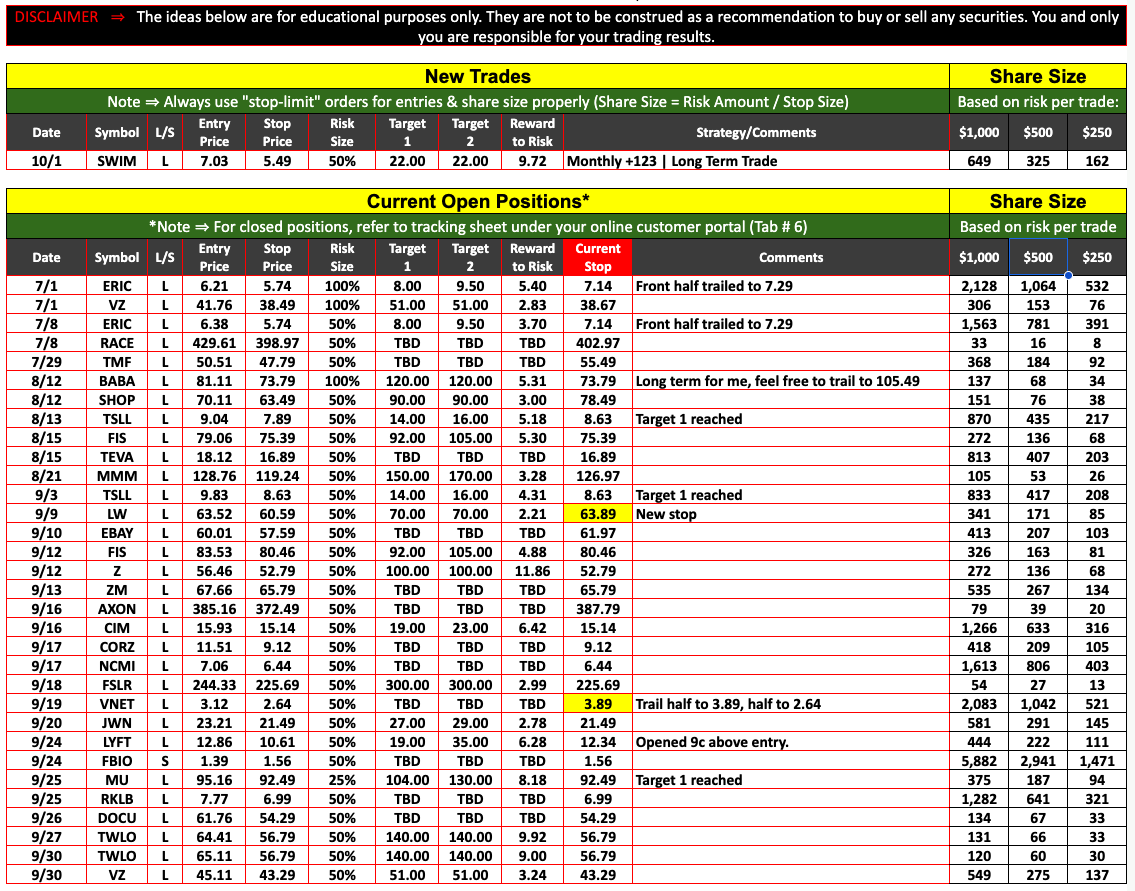Viewport: 1135px width, 891px height.
Task: Select the AXON symbol cell
Action: coord(117,609)
